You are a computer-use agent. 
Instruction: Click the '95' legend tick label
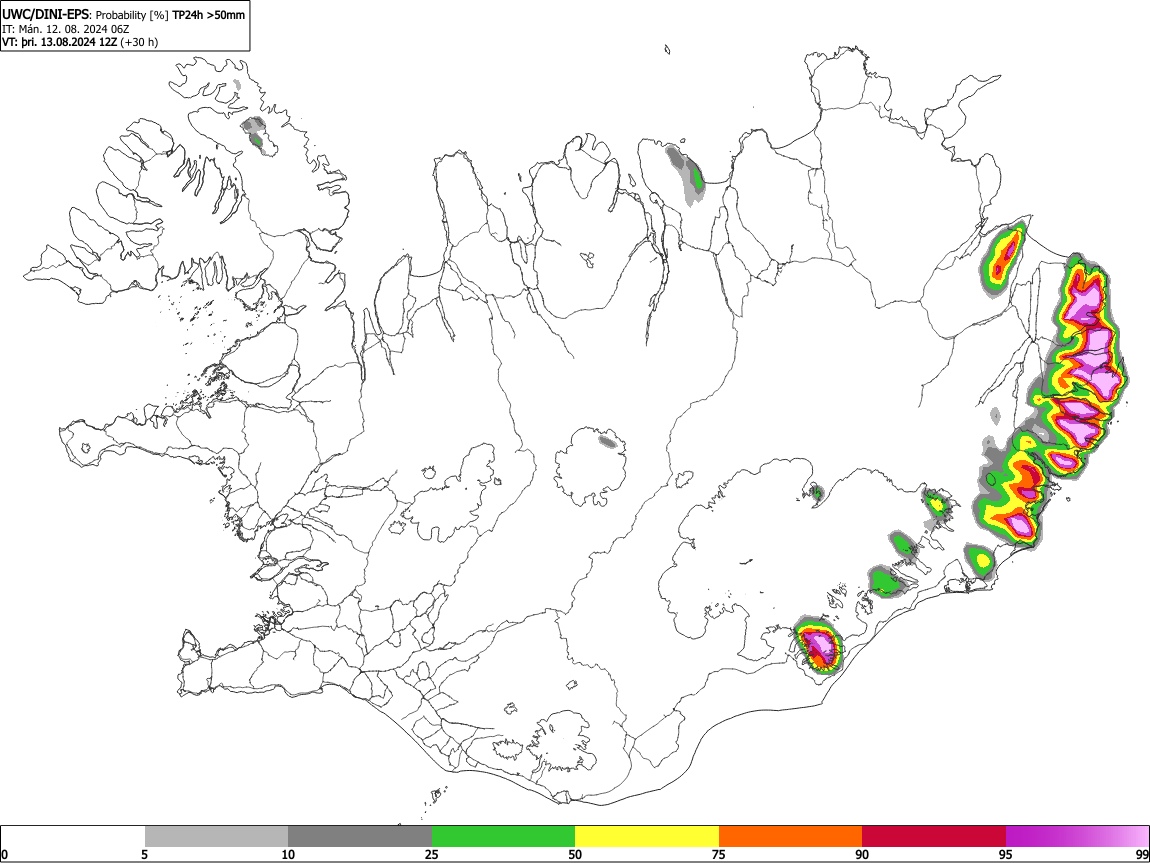[x=1006, y=854]
